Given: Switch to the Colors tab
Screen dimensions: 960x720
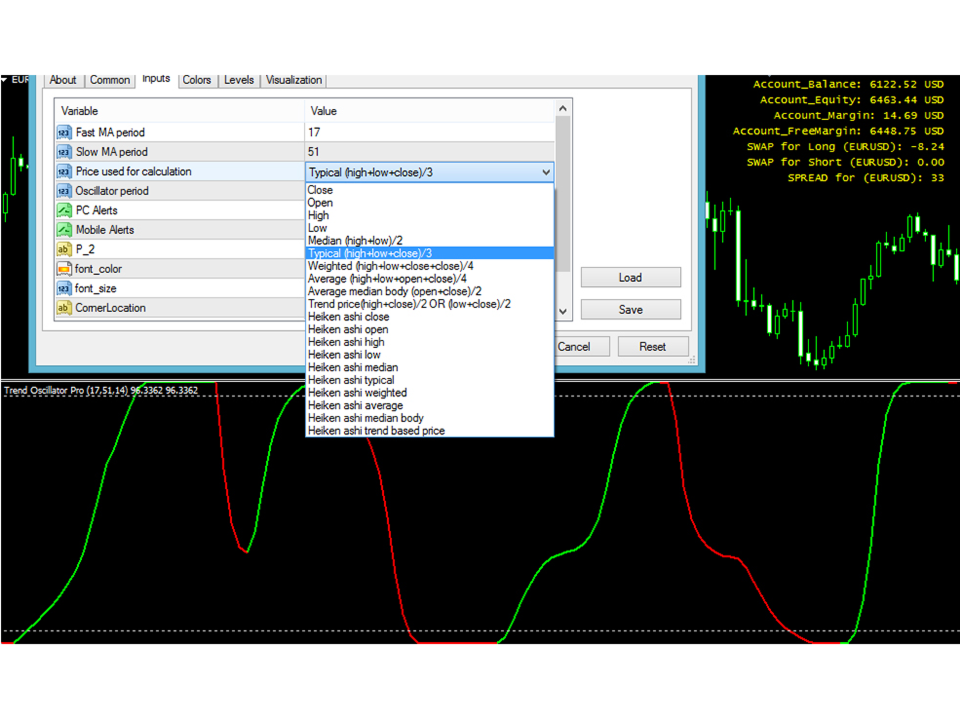Looking at the screenshot, I should tap(197, 80).
